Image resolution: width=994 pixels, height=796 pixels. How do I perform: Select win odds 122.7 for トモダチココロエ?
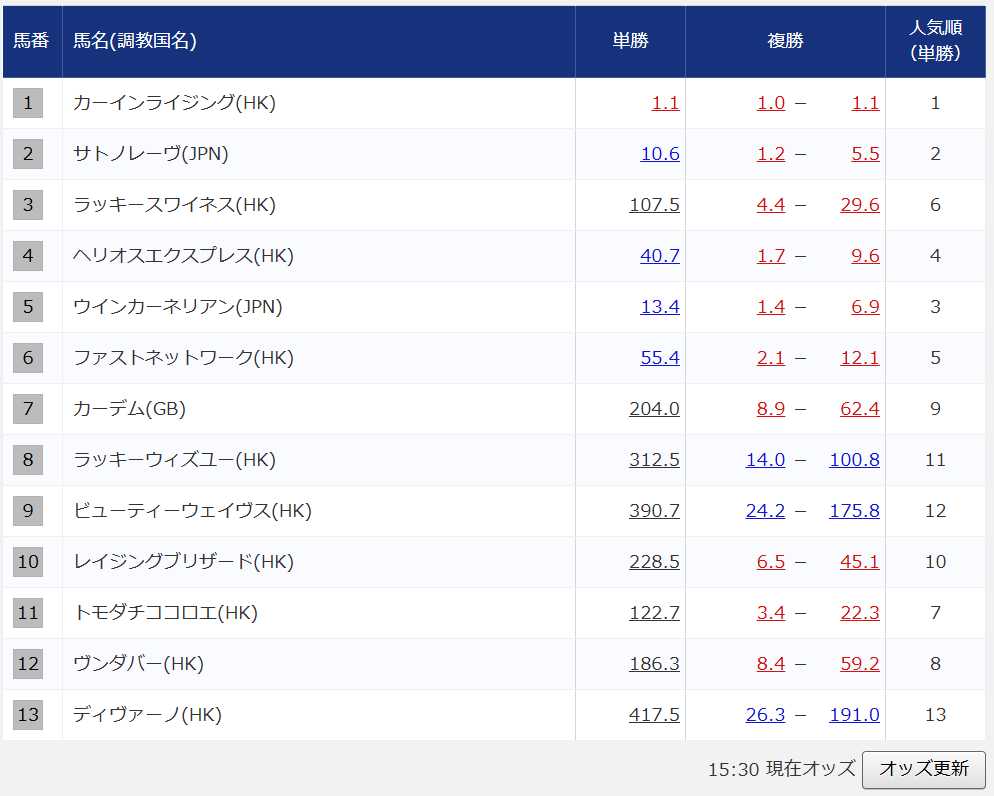654,613
